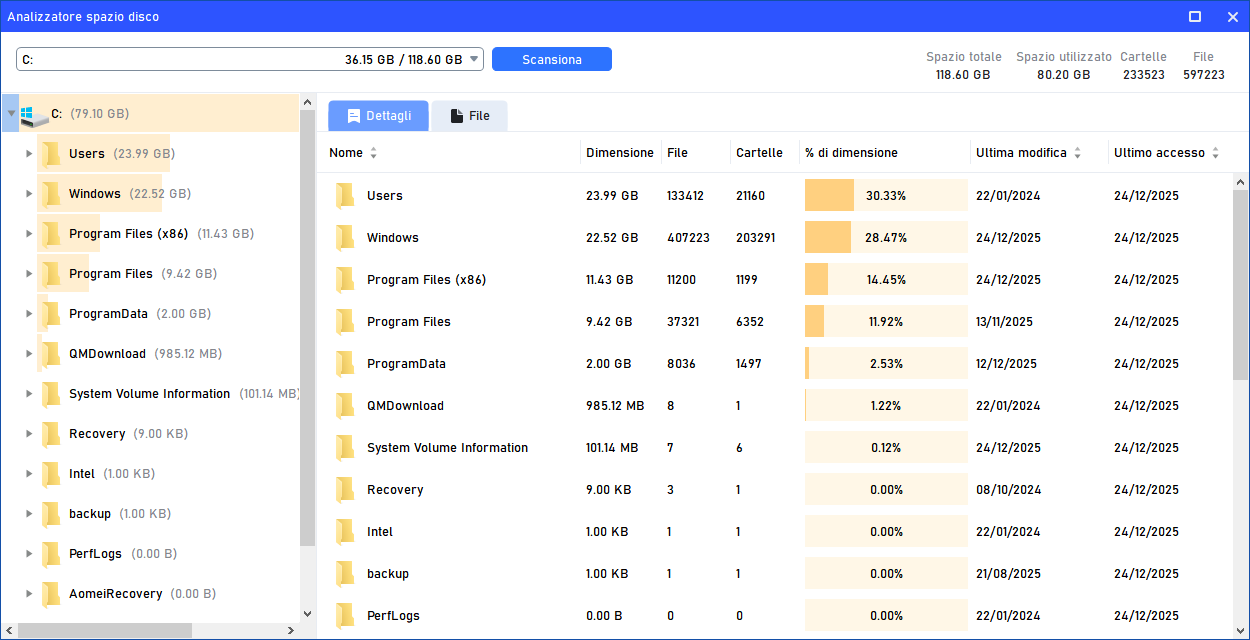Click Intel folder icon in details list

coord(345,532)
